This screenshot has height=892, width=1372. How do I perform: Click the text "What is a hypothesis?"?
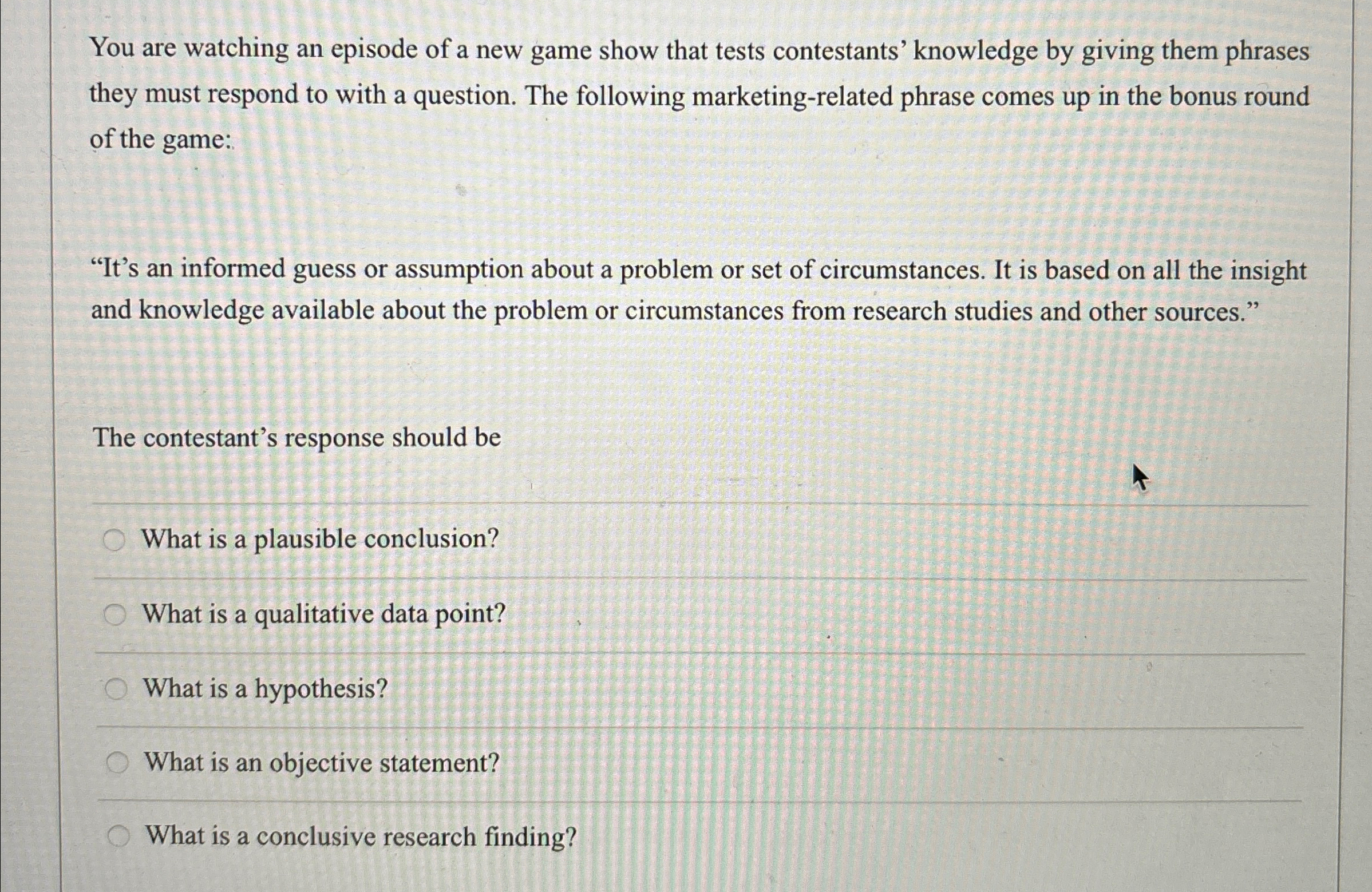tap(264, 688)
